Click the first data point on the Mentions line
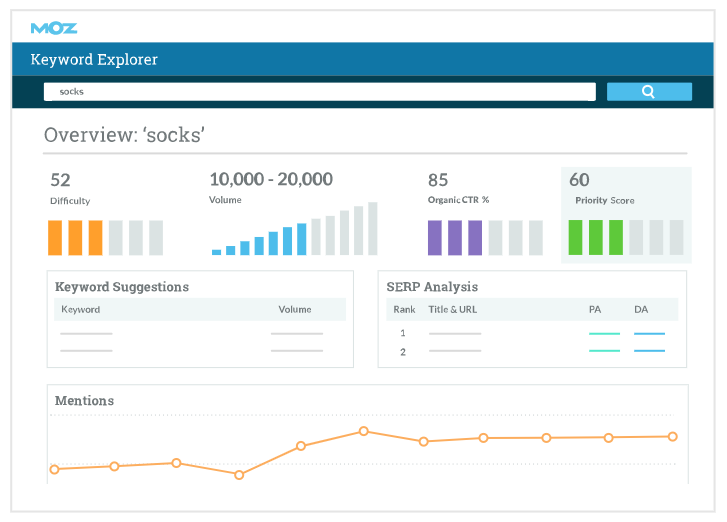Image resolution: width=727 pixels, height=522 pixels. (54, 470)
